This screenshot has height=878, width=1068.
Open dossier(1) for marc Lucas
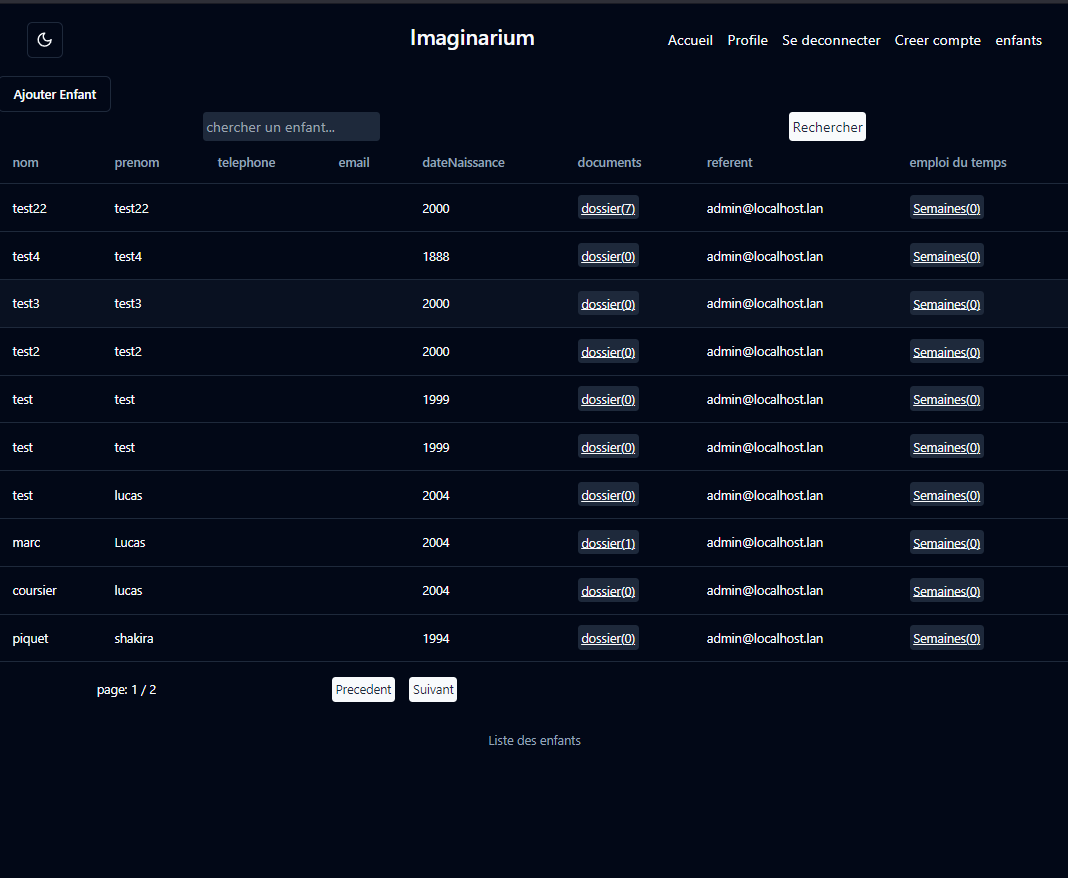click(x=608, y=543)
